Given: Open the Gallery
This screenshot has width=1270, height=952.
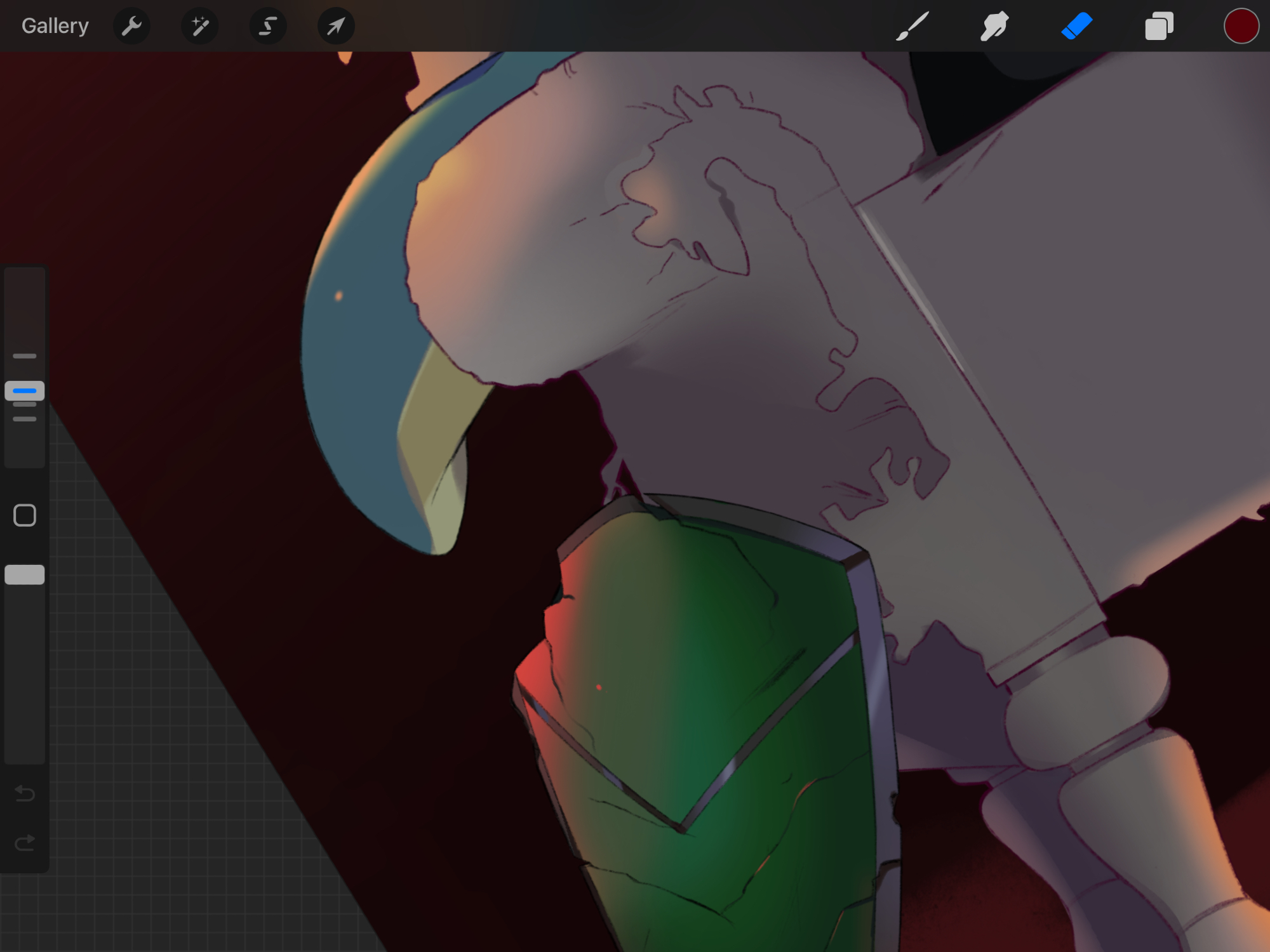Looking at the screenshot, I should coord(55,26).
